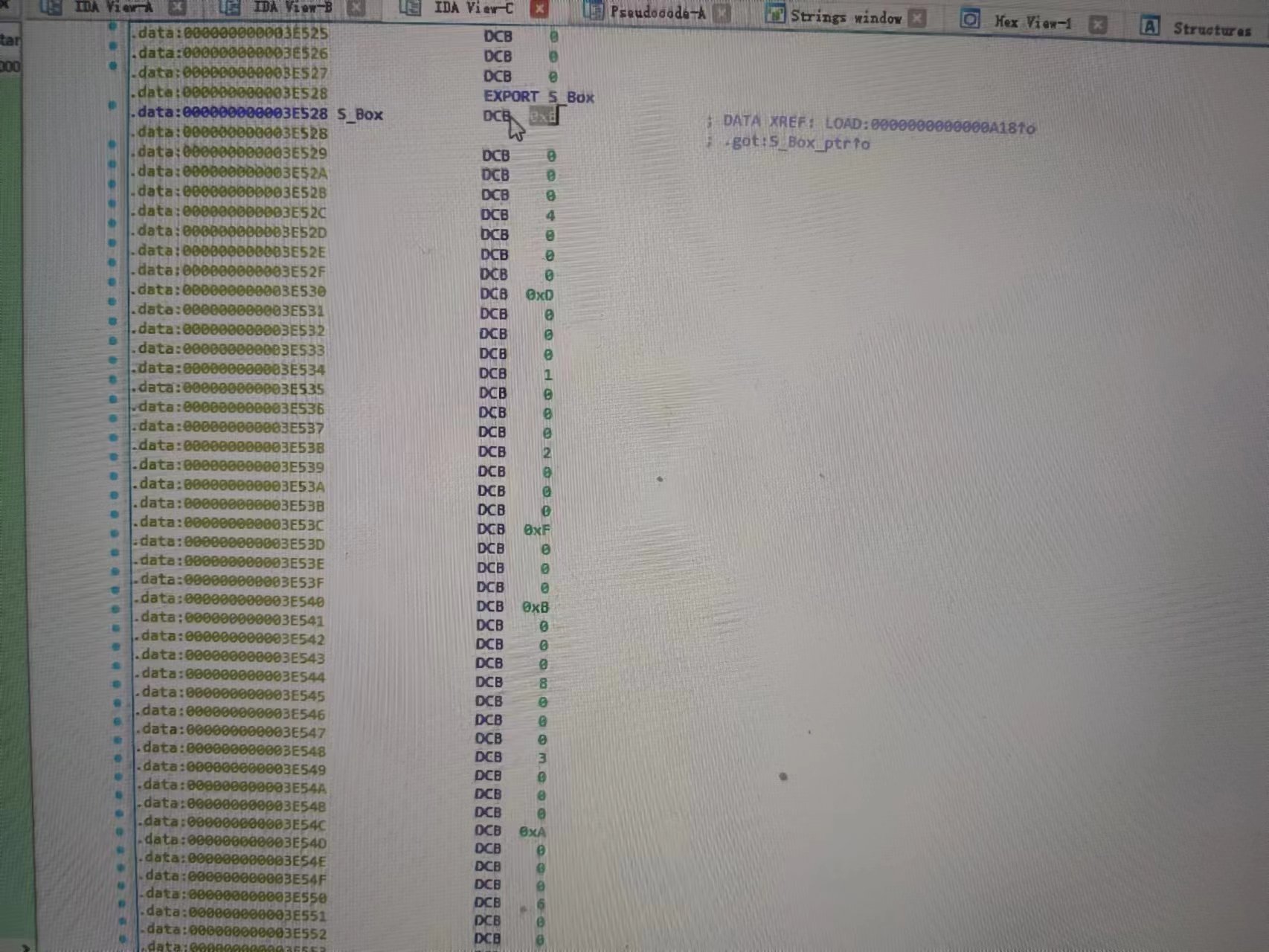Select address .data:000000000003E544

click(x=231, y=675)
